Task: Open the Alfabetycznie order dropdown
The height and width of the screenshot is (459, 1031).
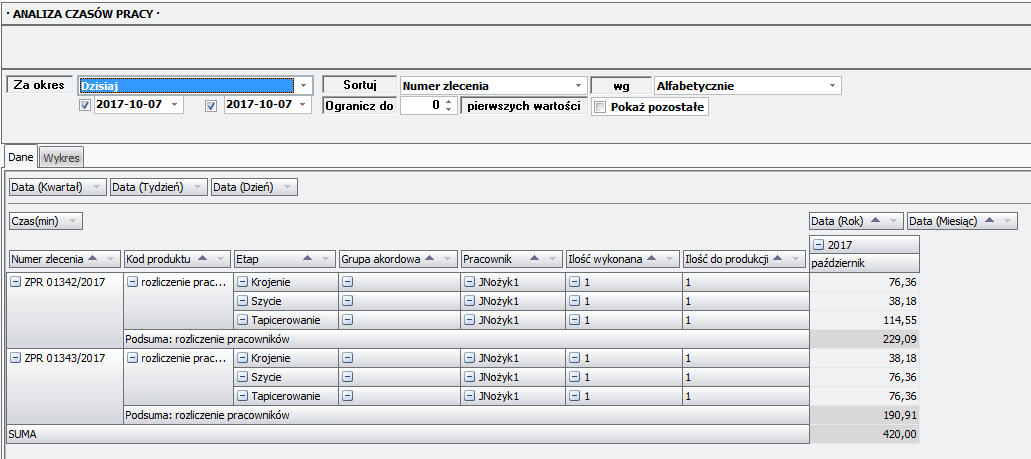Action: click(x=832, y=86)
